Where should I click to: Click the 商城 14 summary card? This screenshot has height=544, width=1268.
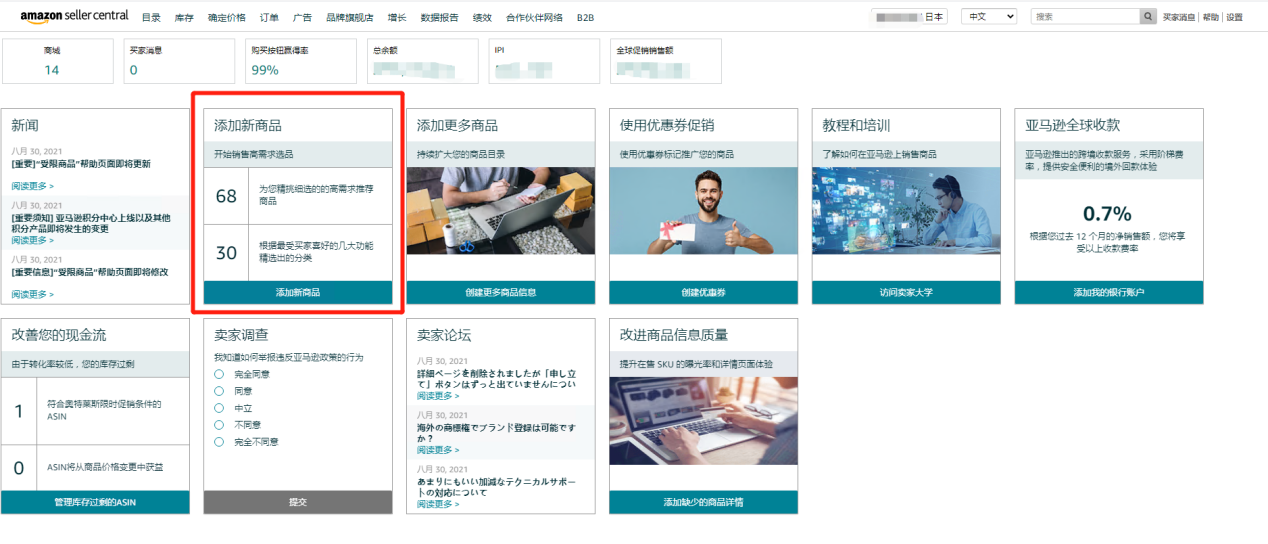[58, 61]
